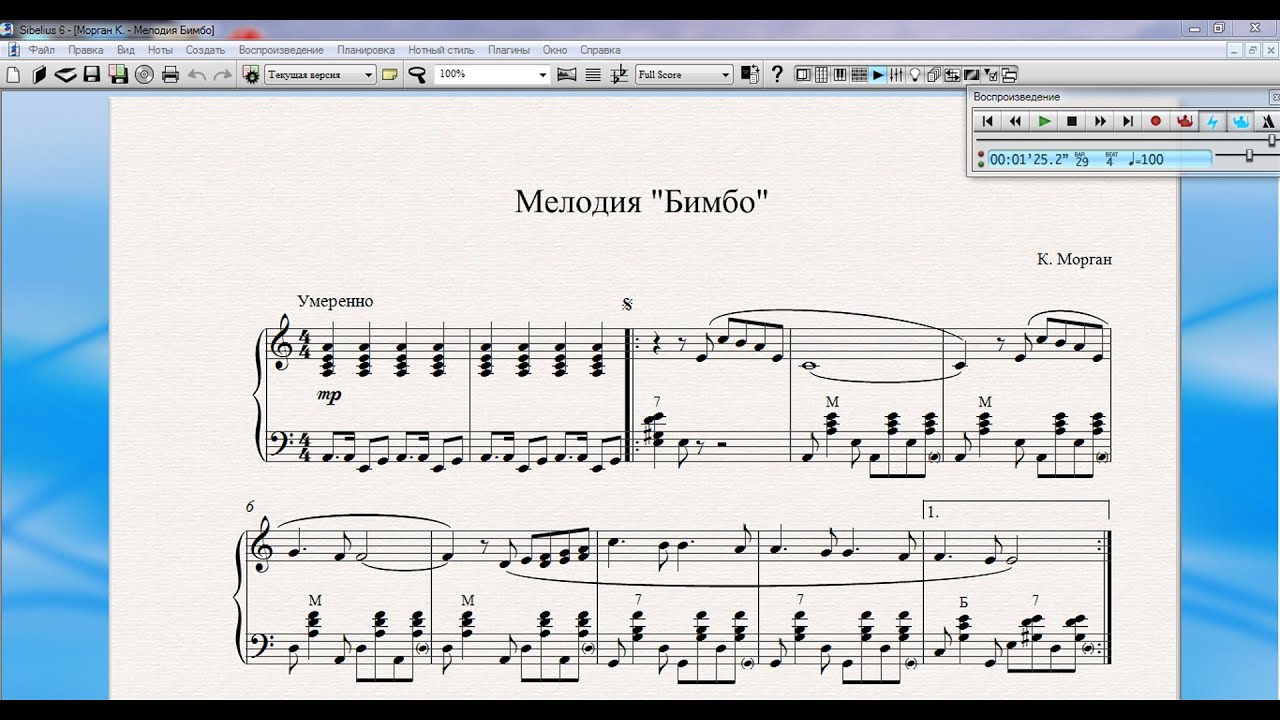
Task: Open the Плагины menu
Action: click(x=509, y=49)
